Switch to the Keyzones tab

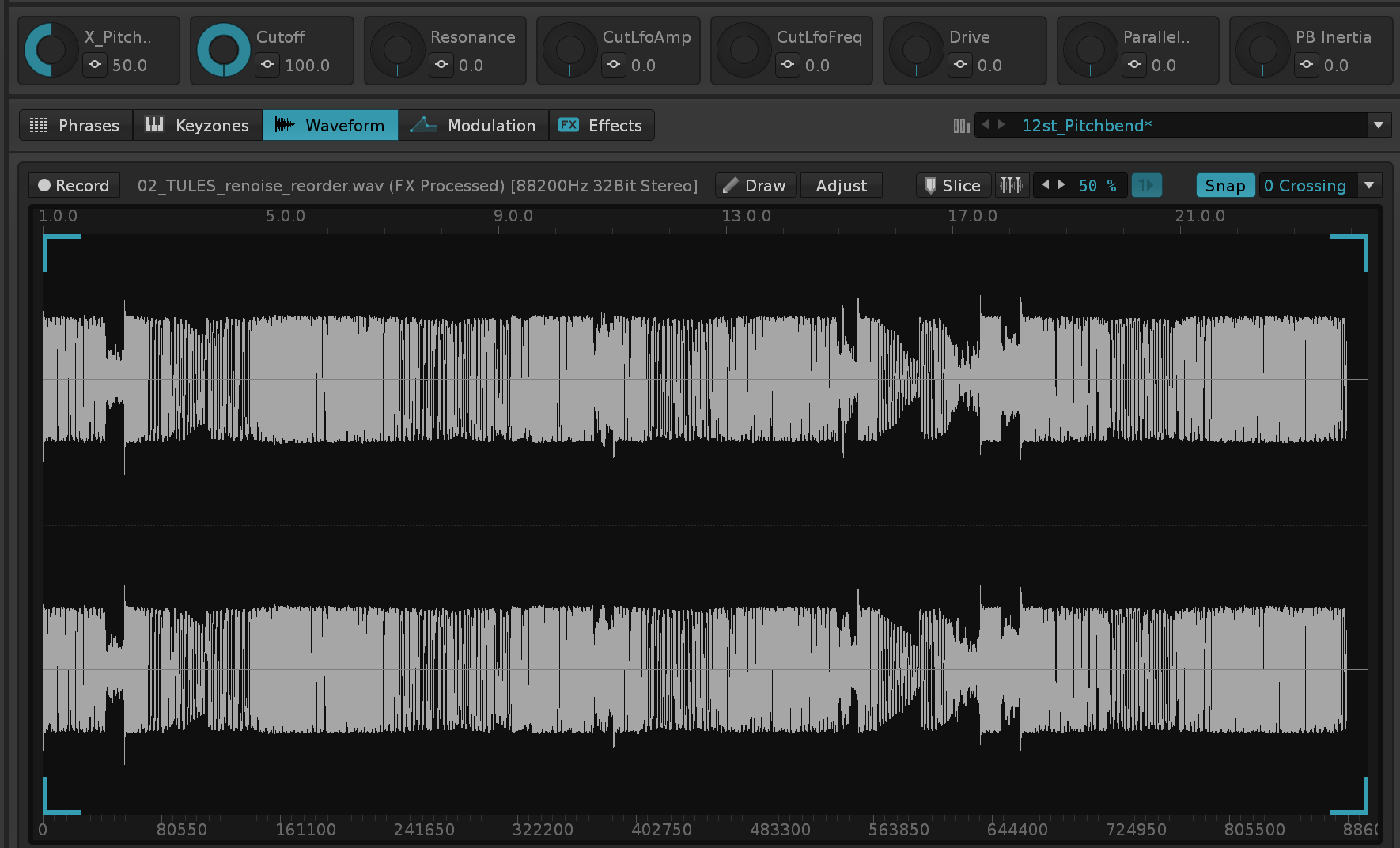(198, 125)
